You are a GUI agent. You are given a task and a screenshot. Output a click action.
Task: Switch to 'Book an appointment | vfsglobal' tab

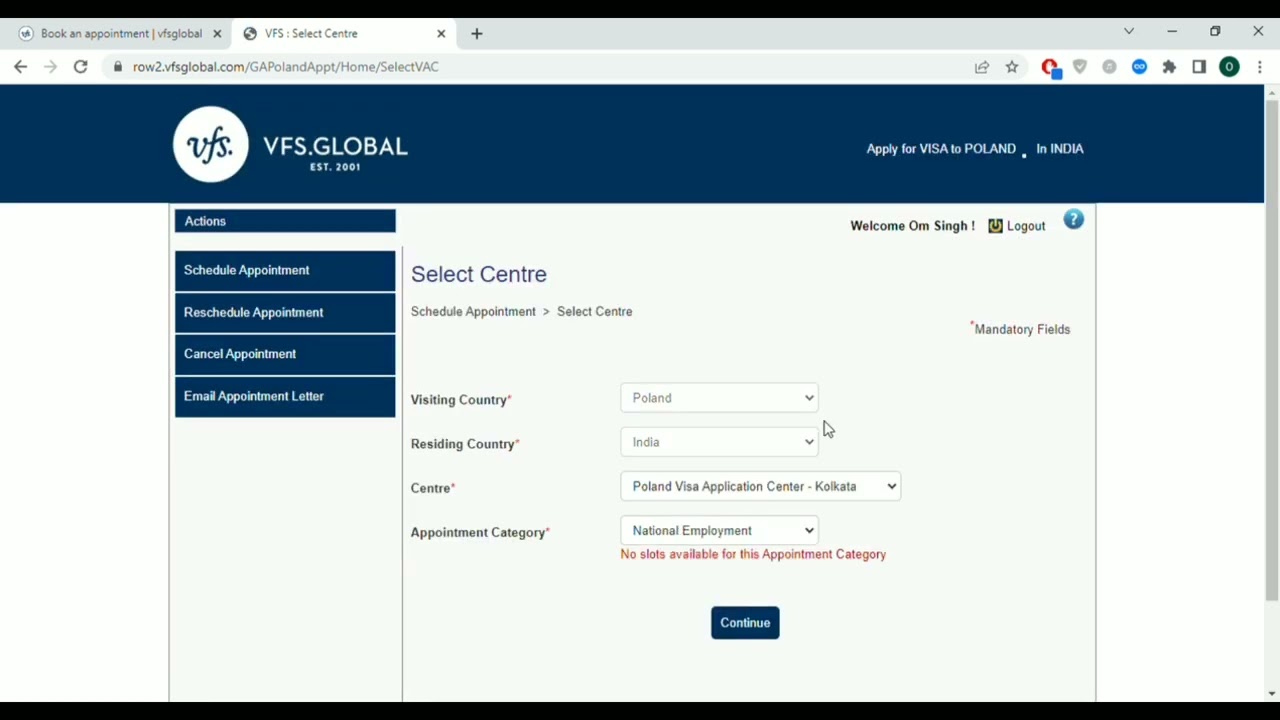121,33
